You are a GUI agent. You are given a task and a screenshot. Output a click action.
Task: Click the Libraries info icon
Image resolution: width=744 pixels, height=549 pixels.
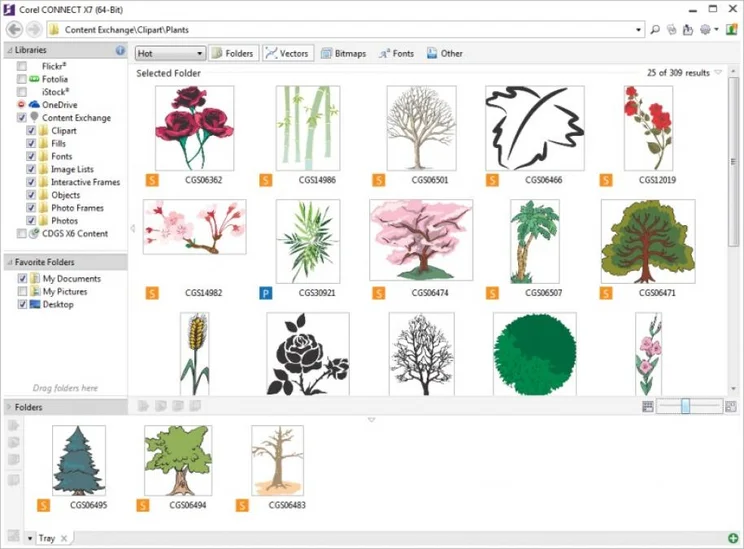(x=120, y=50)
